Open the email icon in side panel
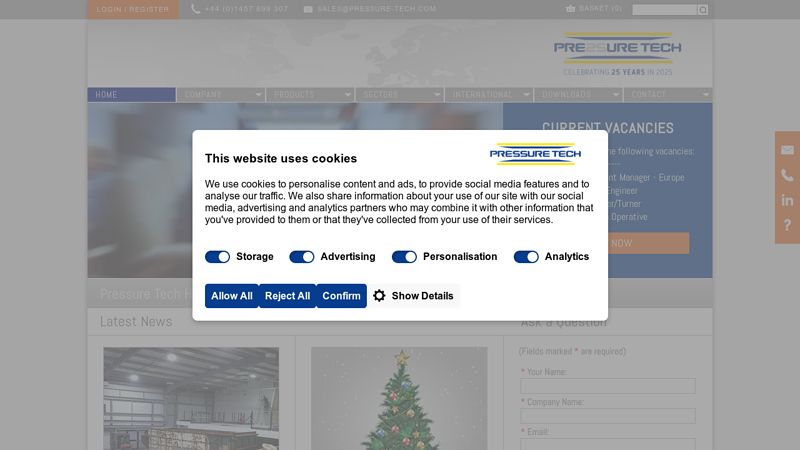 click(787, 150)
